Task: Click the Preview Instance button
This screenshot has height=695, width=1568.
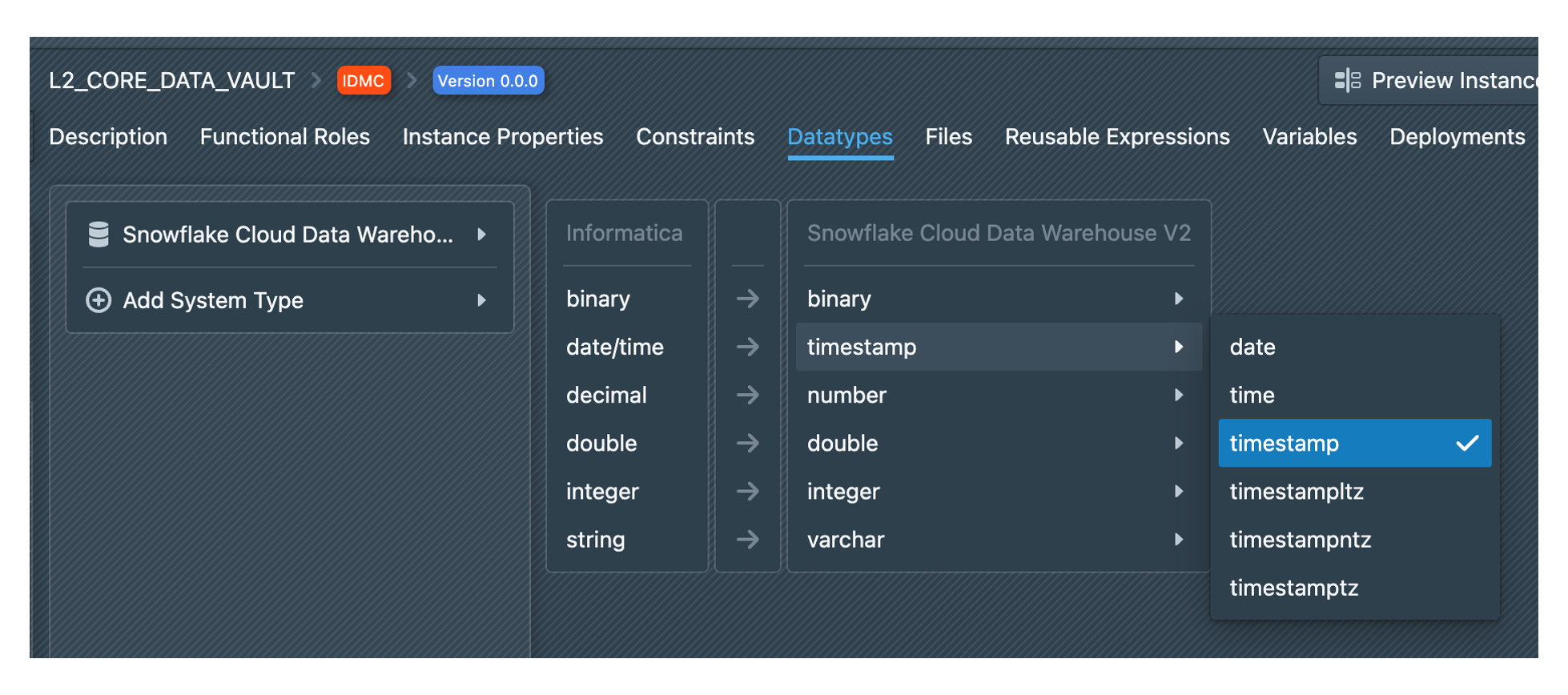Action: pyautogui.click(x=1433, y=80)
